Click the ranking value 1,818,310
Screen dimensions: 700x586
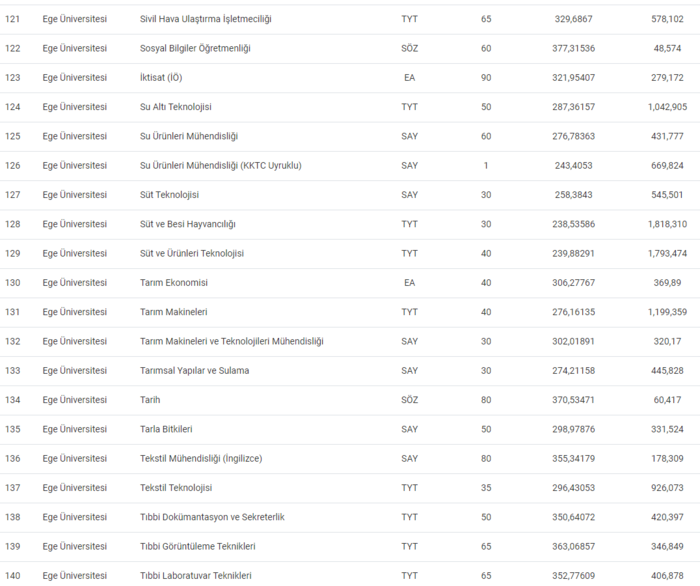click(667, 224)
